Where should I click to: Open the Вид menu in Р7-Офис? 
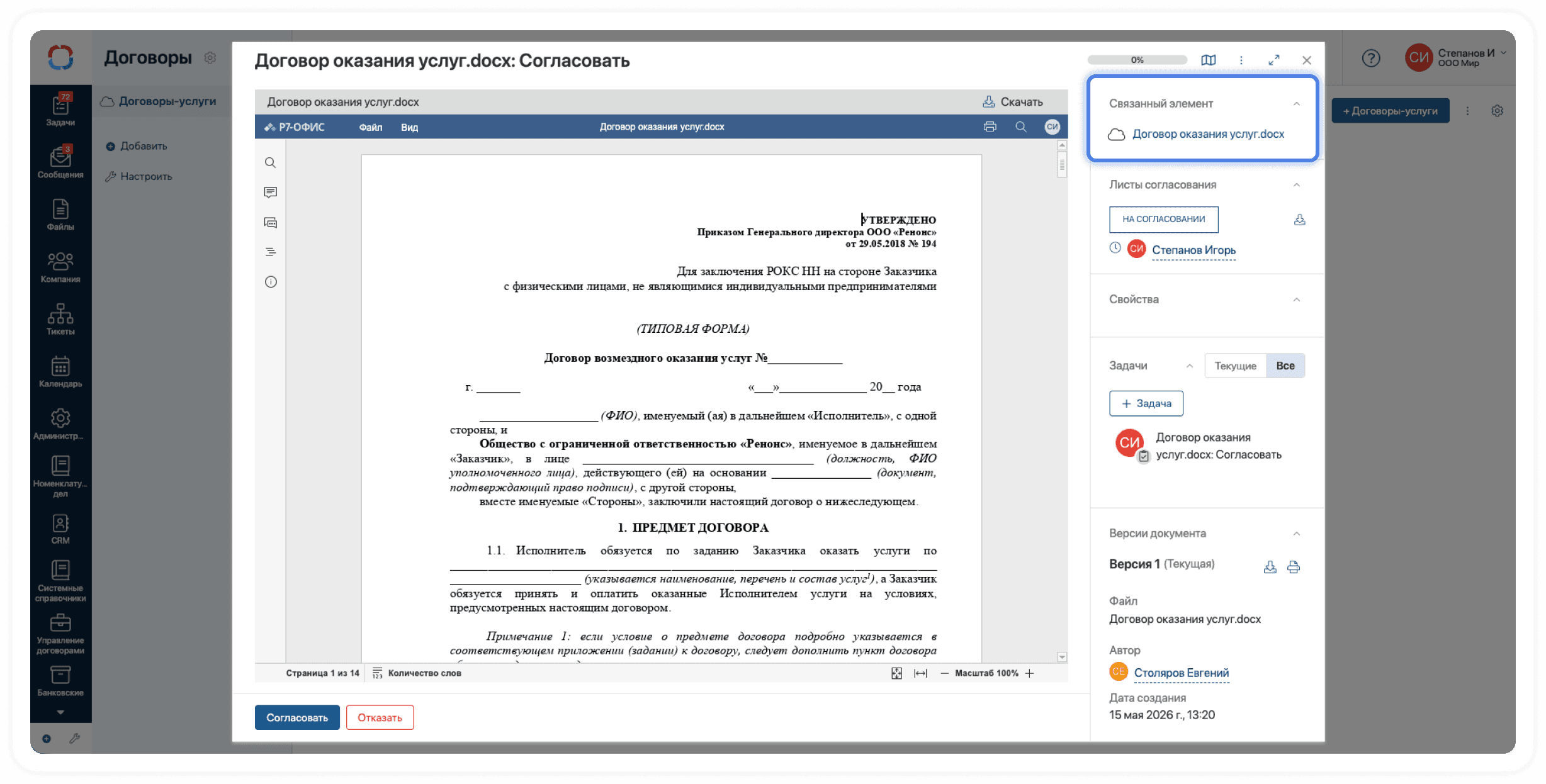pyautogui.click(x=409, y=127)
